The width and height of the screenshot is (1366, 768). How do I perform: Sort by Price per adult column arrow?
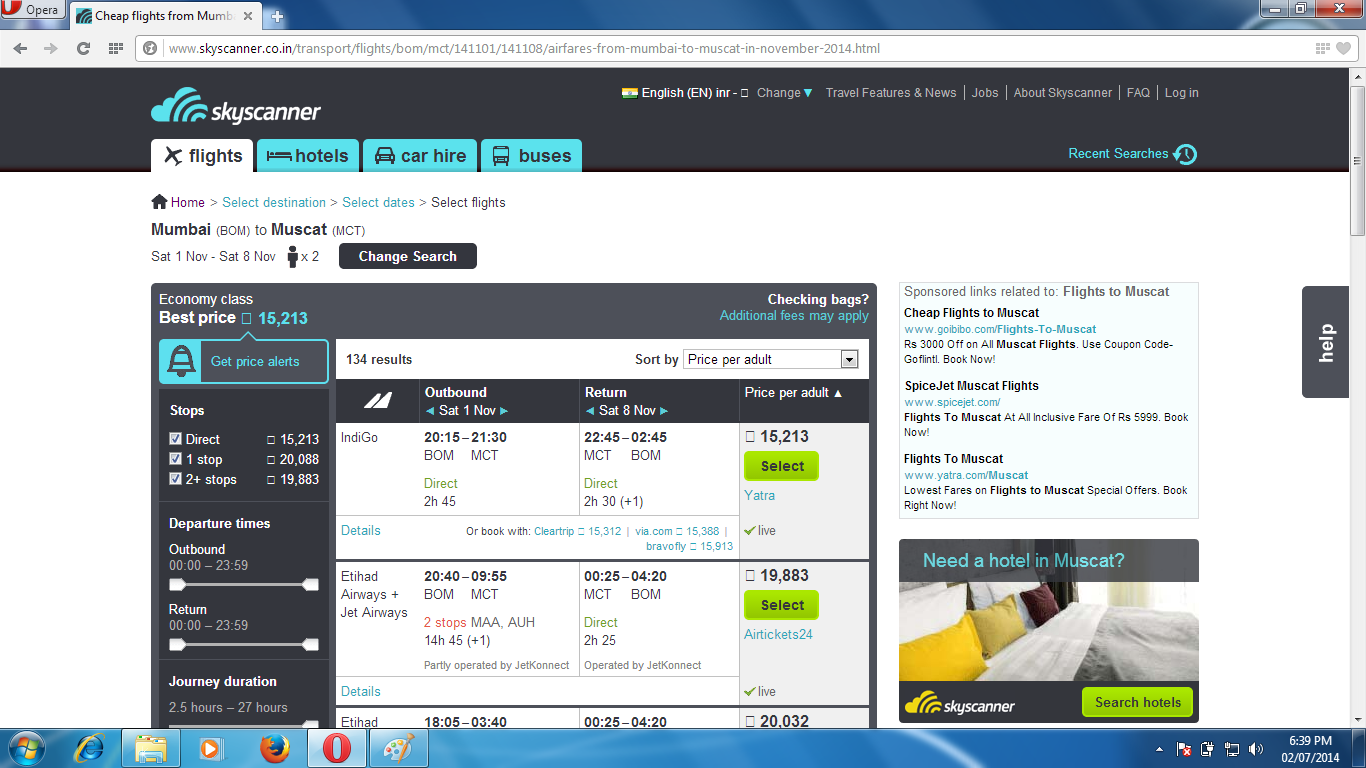(x=838, y=393)
